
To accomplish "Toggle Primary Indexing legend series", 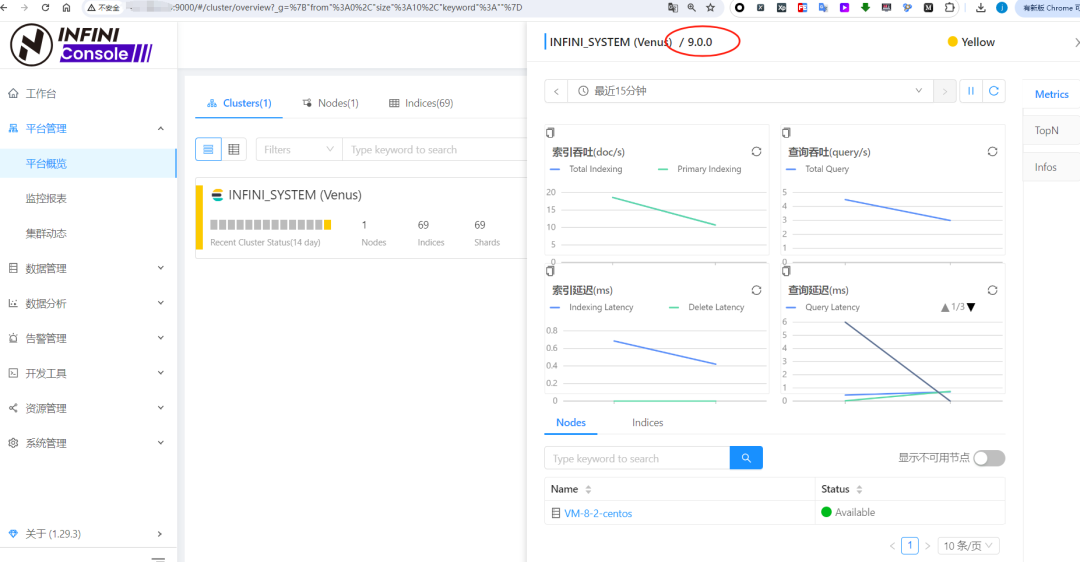I will (700, 169).
